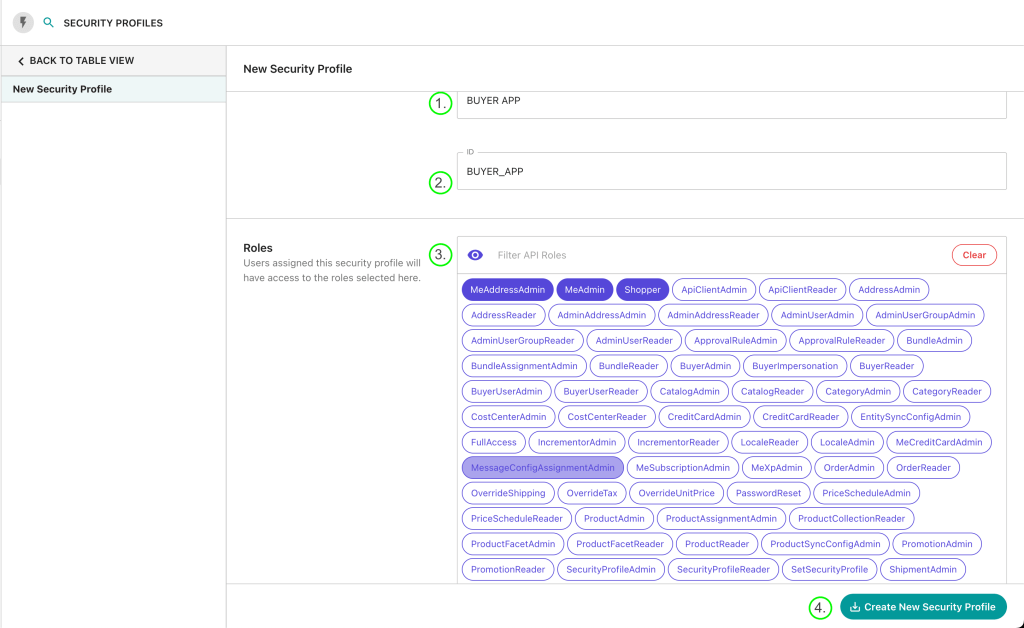The height and width of the screenshot is (628, 1024).
Task: Open the Security Profiles header breadcrumb
Action: [113, 23]
